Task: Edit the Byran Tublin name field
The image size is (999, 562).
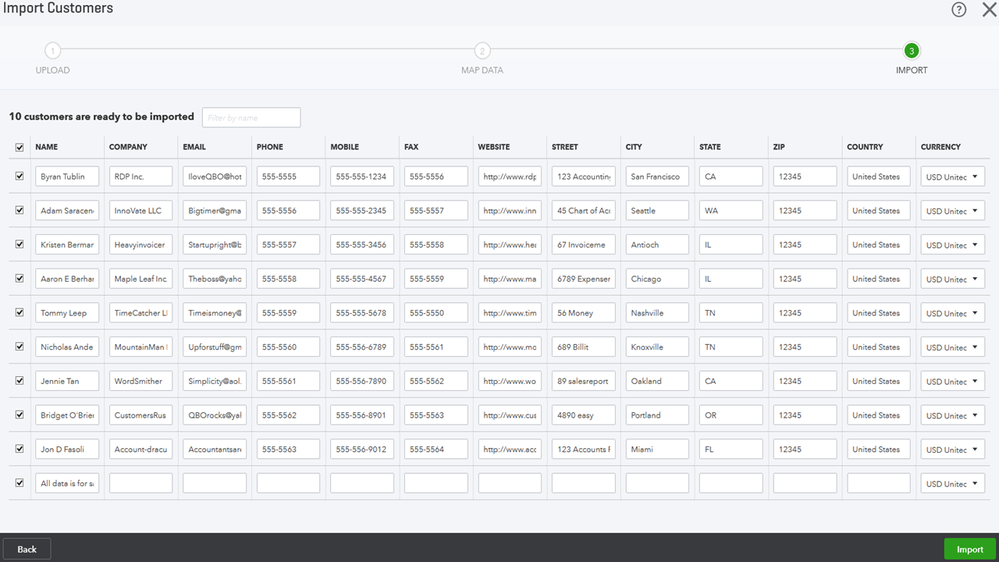Action: (67, 177)
